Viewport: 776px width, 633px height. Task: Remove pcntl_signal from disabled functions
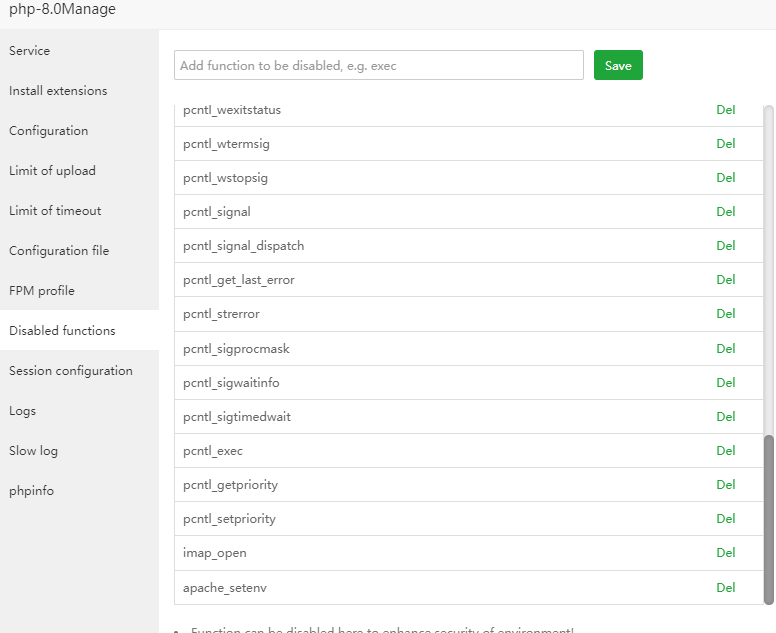[x=725, y=212]
